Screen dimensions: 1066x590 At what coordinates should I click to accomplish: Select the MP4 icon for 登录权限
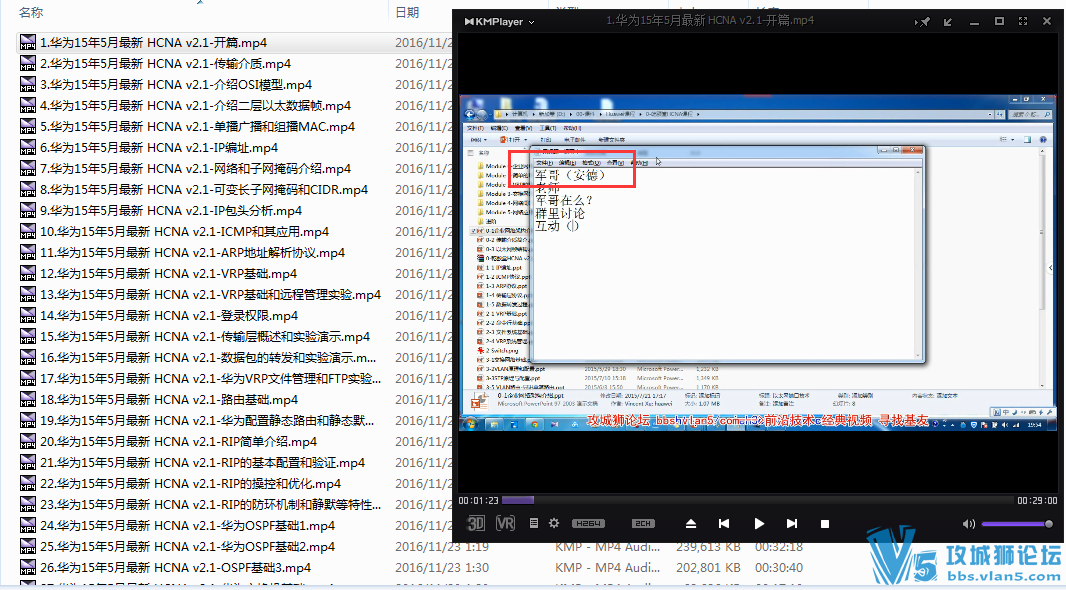(x=28, y=316)
